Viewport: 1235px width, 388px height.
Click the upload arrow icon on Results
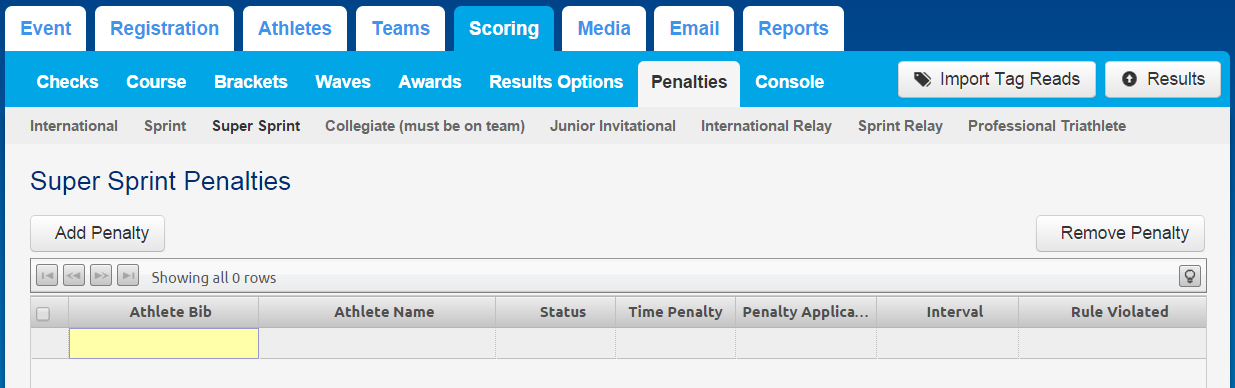click(1130, 79)
